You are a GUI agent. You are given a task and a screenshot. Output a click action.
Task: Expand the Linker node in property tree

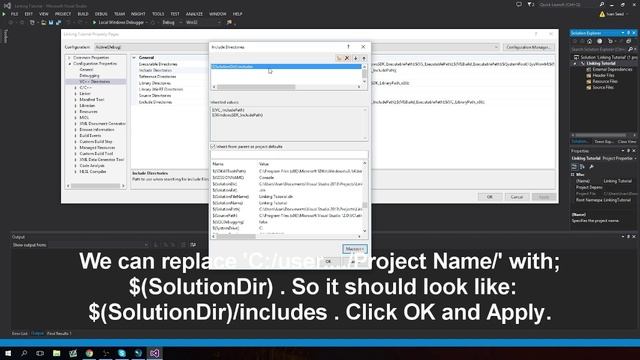pyautogui.click(x=76, y=94)
